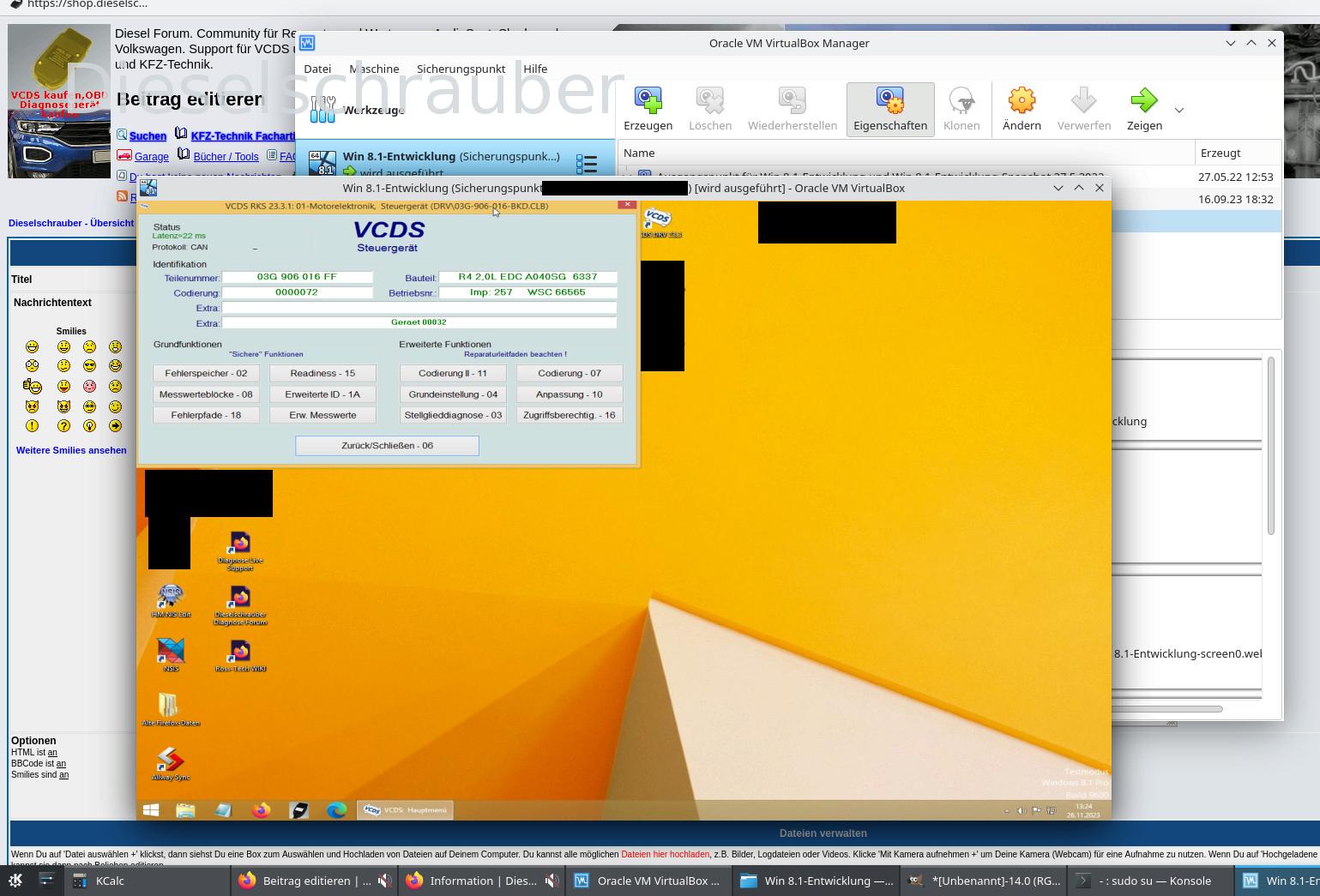1320x896 pixels.
Task: Click Fehlerpfade - 18 button
Action: click(206, 415)
